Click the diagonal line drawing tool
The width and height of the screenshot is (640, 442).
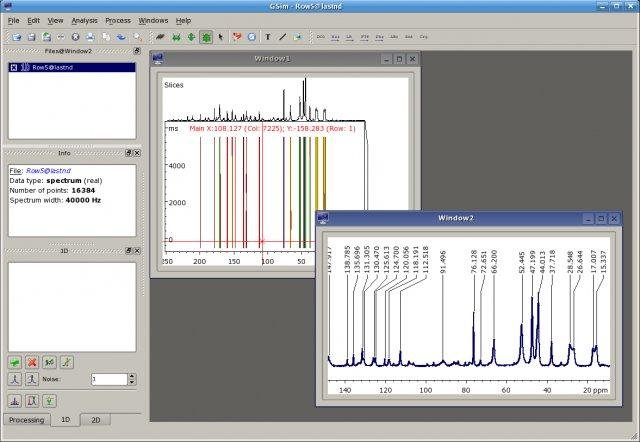point(283,37)
